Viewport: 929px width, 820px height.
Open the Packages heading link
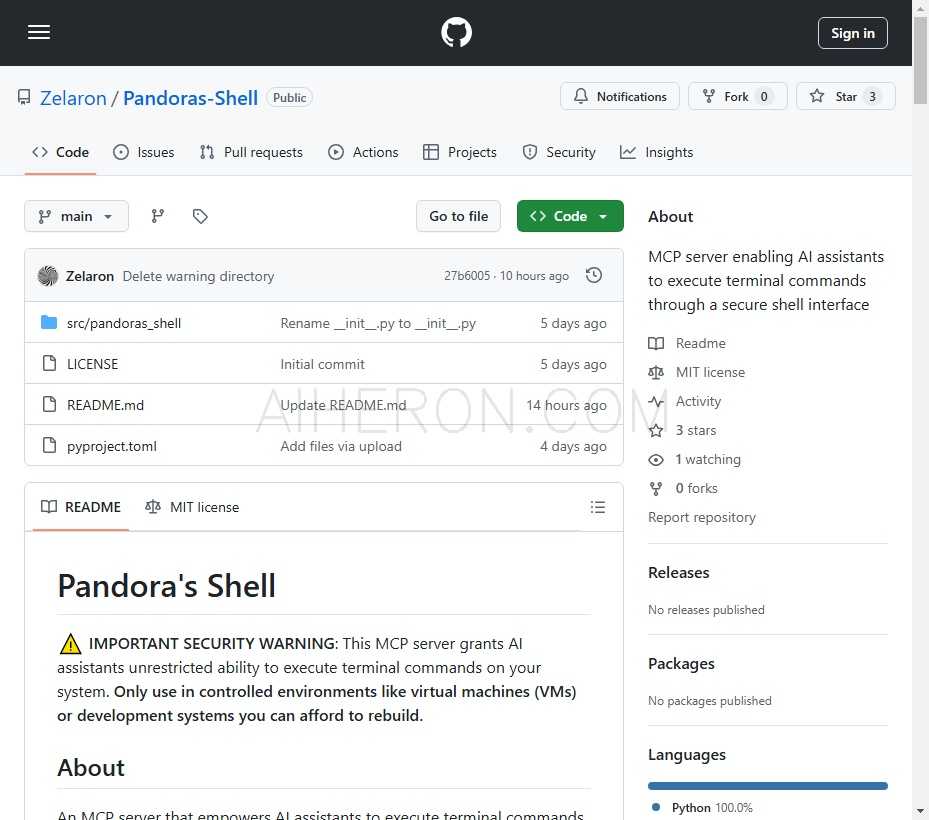(x=681, y=664)
